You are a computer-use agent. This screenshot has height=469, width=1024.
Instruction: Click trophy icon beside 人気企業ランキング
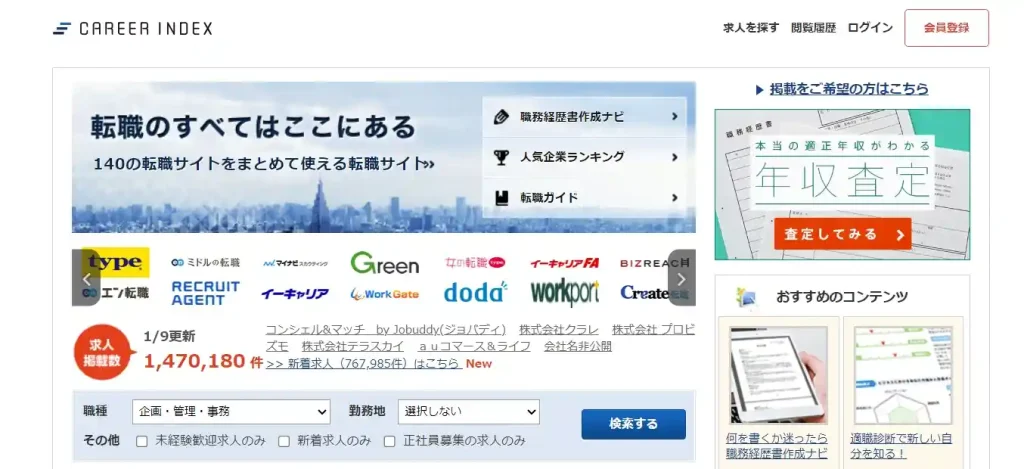502,157
